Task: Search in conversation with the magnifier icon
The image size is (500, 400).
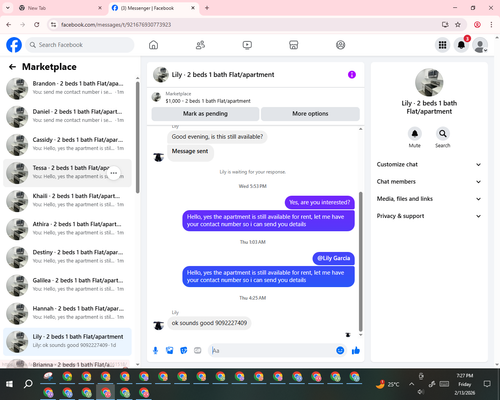Action: tap(443, 134)
